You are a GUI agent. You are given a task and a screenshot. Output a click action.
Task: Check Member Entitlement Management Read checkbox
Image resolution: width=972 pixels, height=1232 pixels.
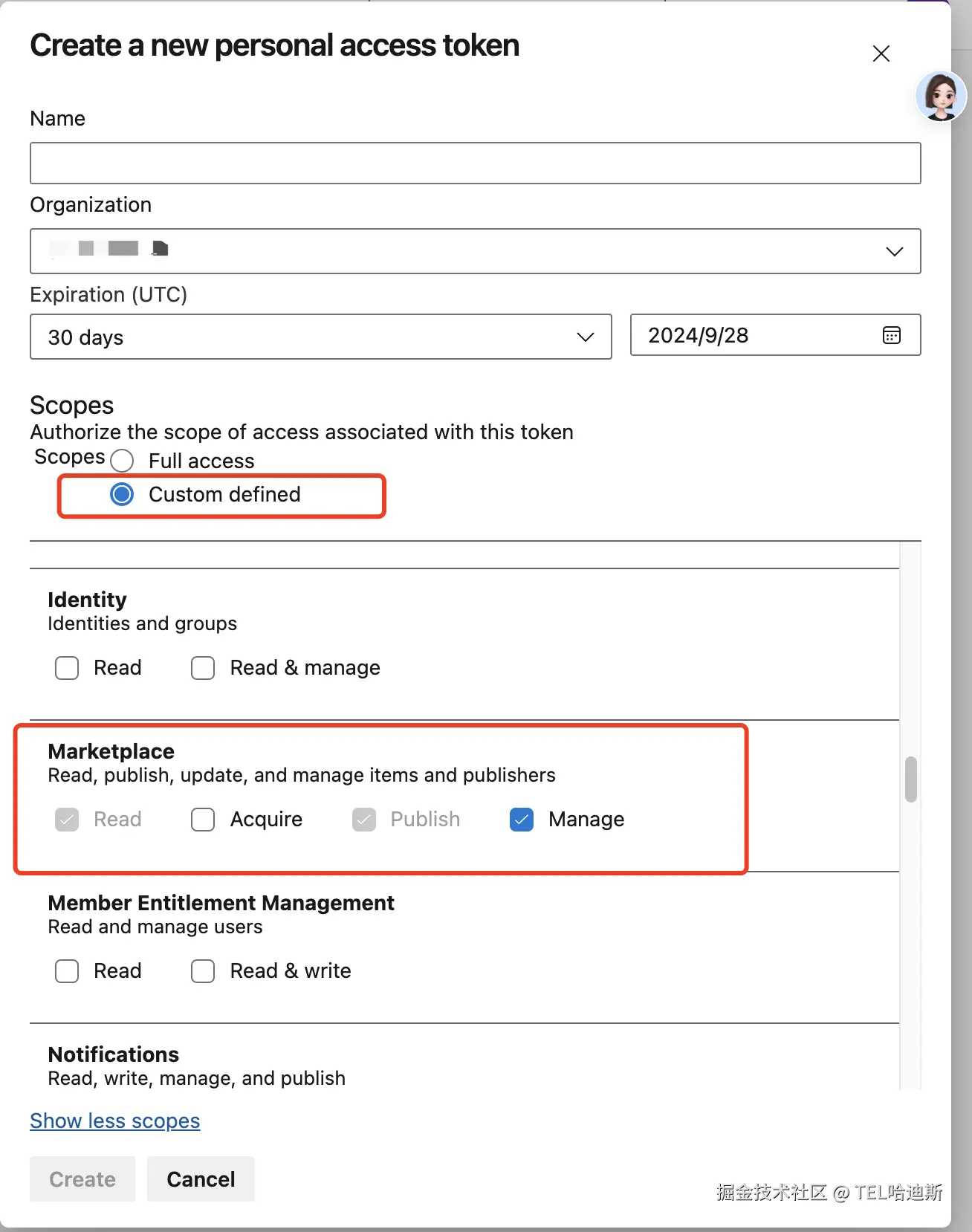pos(67,971)
